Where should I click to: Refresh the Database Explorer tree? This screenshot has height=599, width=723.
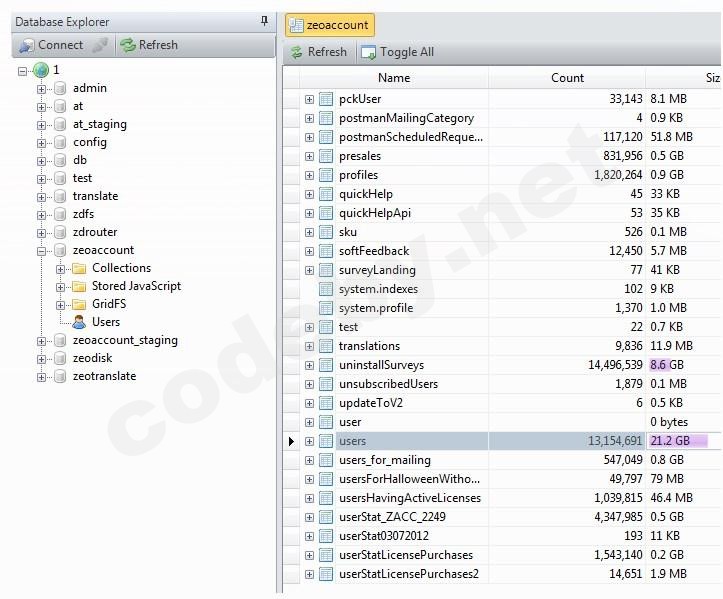click(148, 45)
